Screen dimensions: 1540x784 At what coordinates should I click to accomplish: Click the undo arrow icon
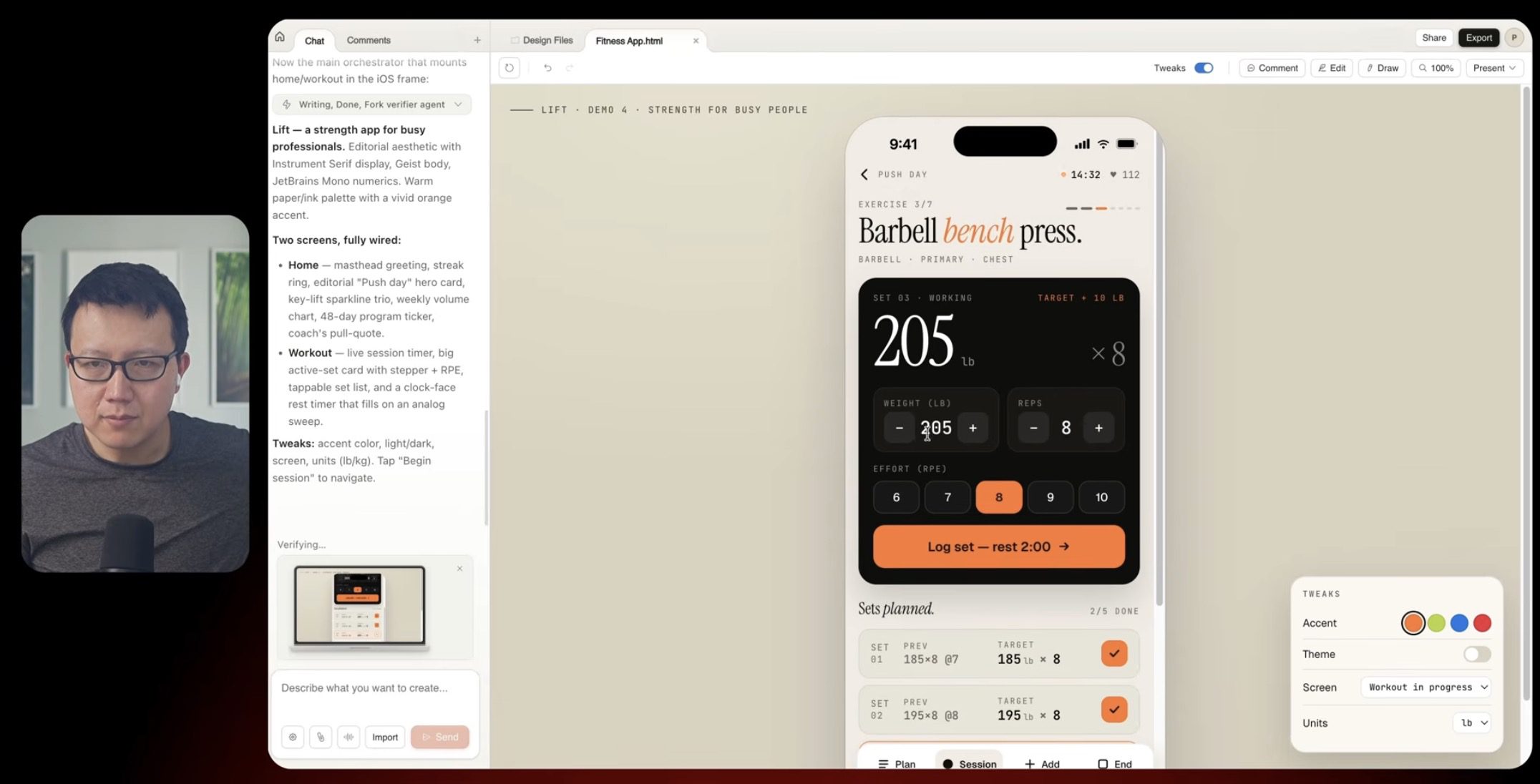coord(547,68)
